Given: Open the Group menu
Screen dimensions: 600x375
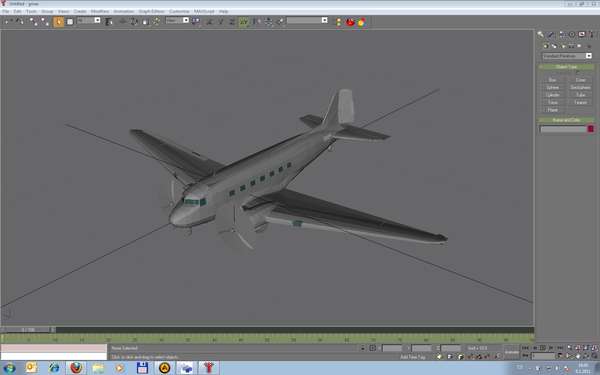Looking at the screenshot, I should (47, 11).
